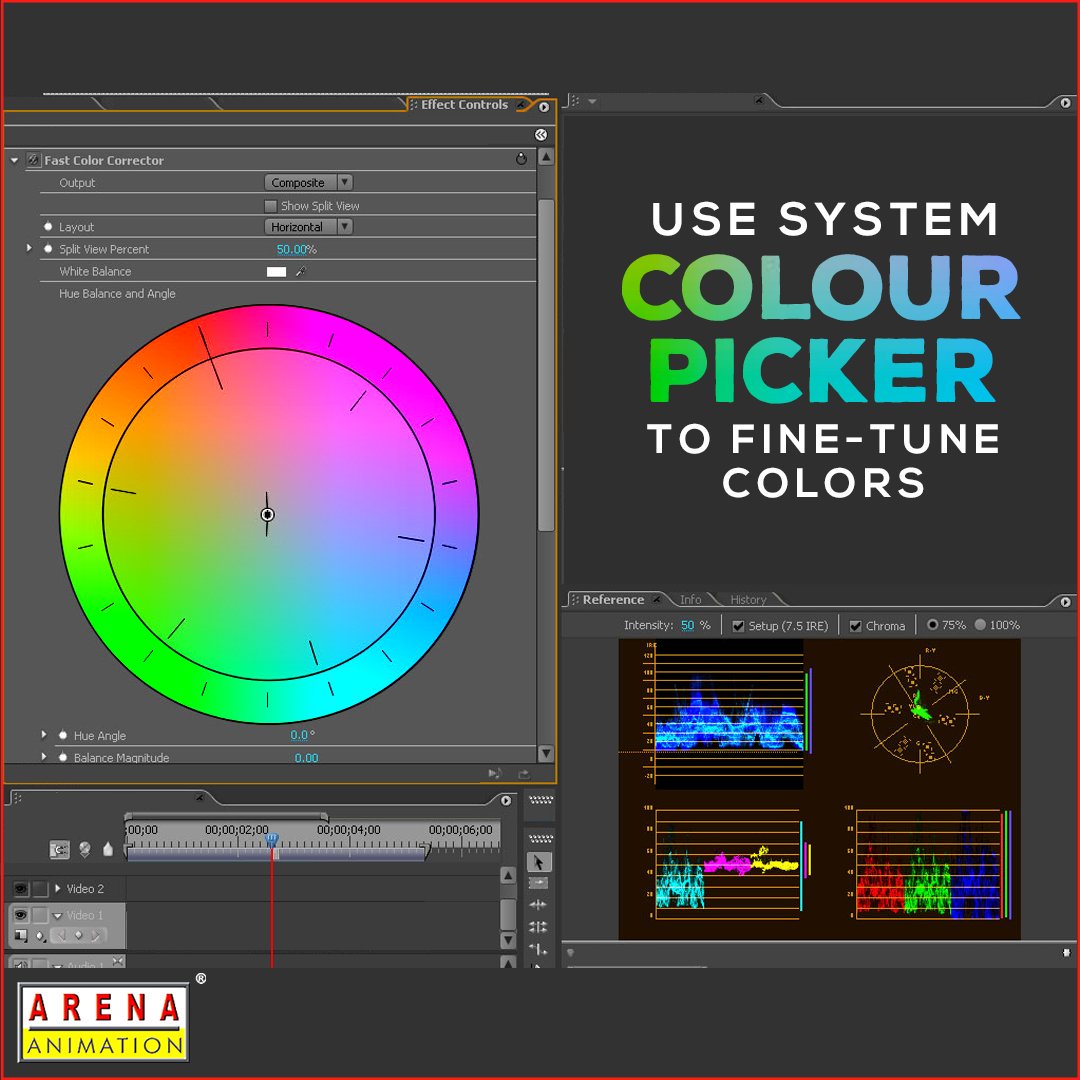The image size is (1080, 1080).
Task: Switch to the Reference tab
Action: (613, 599)
